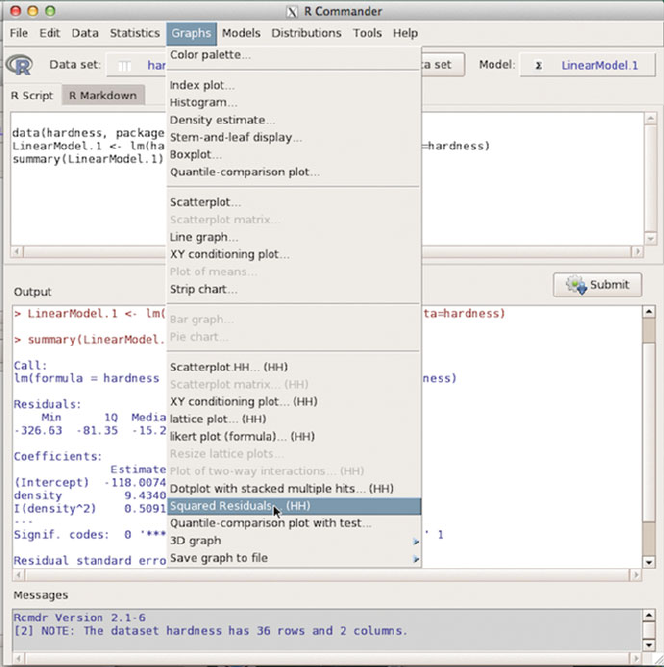Click summary(LinearModel.1) line in script
This screenshot has width=664, height=667.
click(x=88, y=159)
